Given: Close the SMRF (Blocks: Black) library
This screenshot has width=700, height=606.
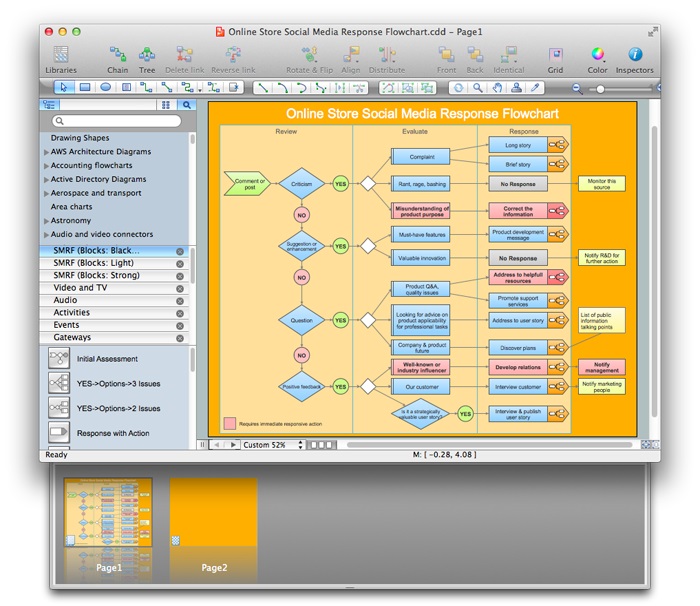Looking at the screenshot, I should point(180,251).
